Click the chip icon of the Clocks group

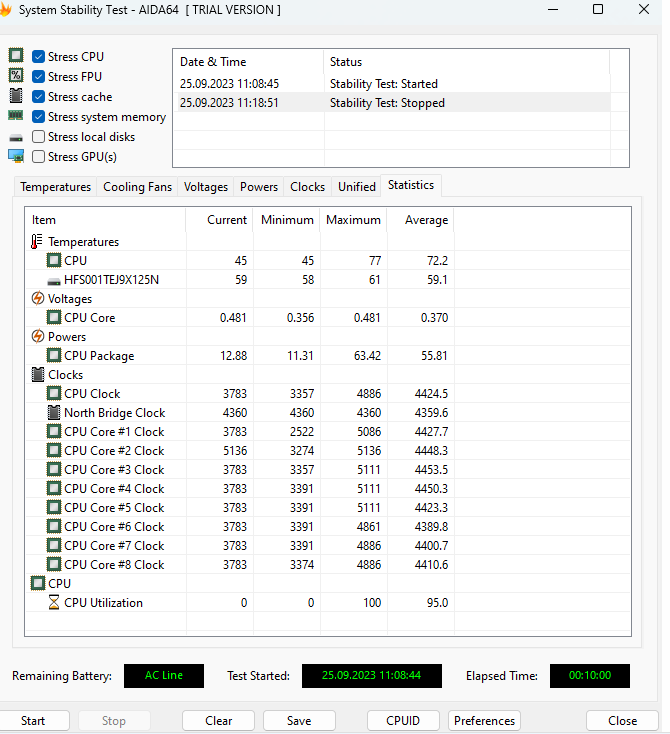point(38,374)
